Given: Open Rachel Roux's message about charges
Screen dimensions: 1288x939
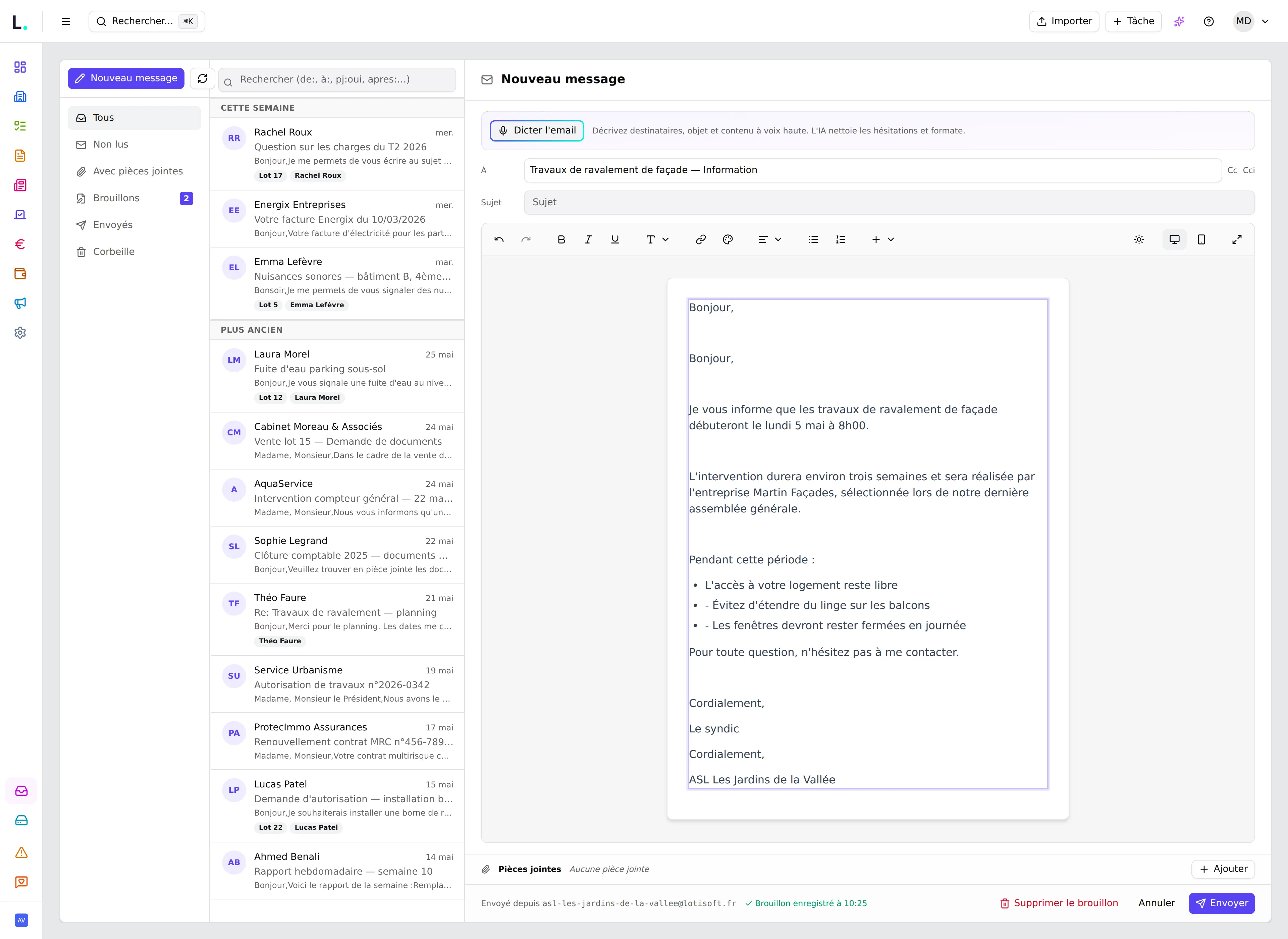Looking at the screenshot, I should [x=337, y=154].
